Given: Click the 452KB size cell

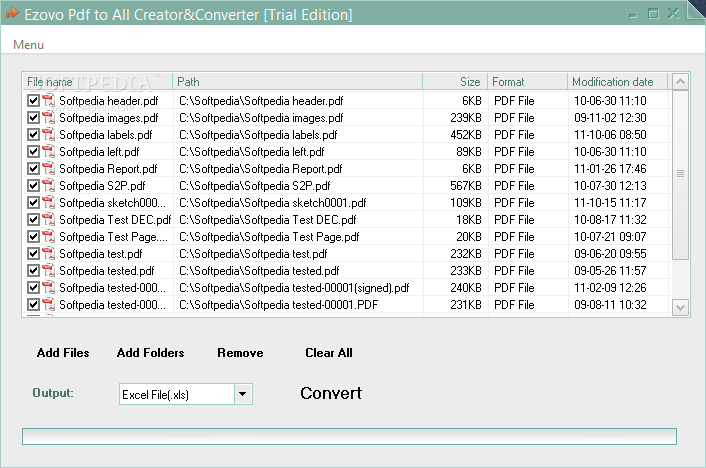Looking at the screenshot, I should point(466,135).
